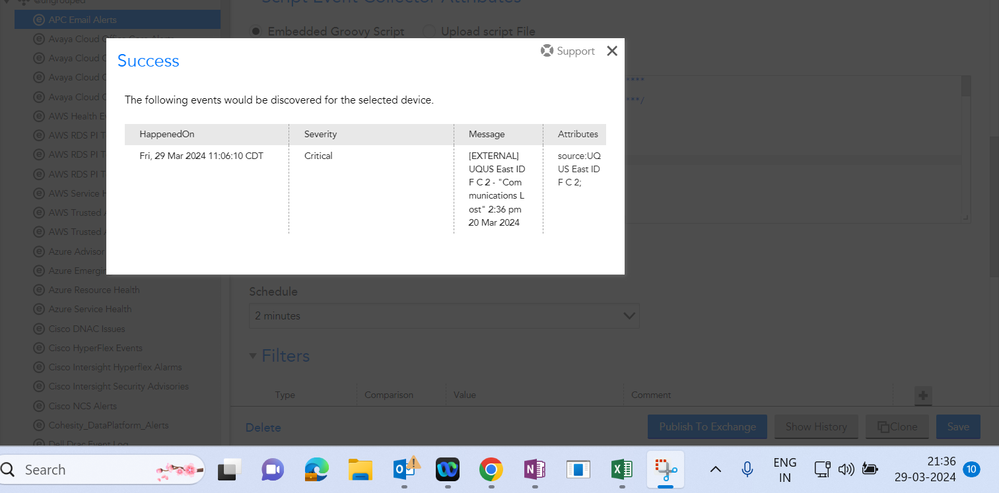
Task: Click the network tray icon
Action: coord(822,469)
